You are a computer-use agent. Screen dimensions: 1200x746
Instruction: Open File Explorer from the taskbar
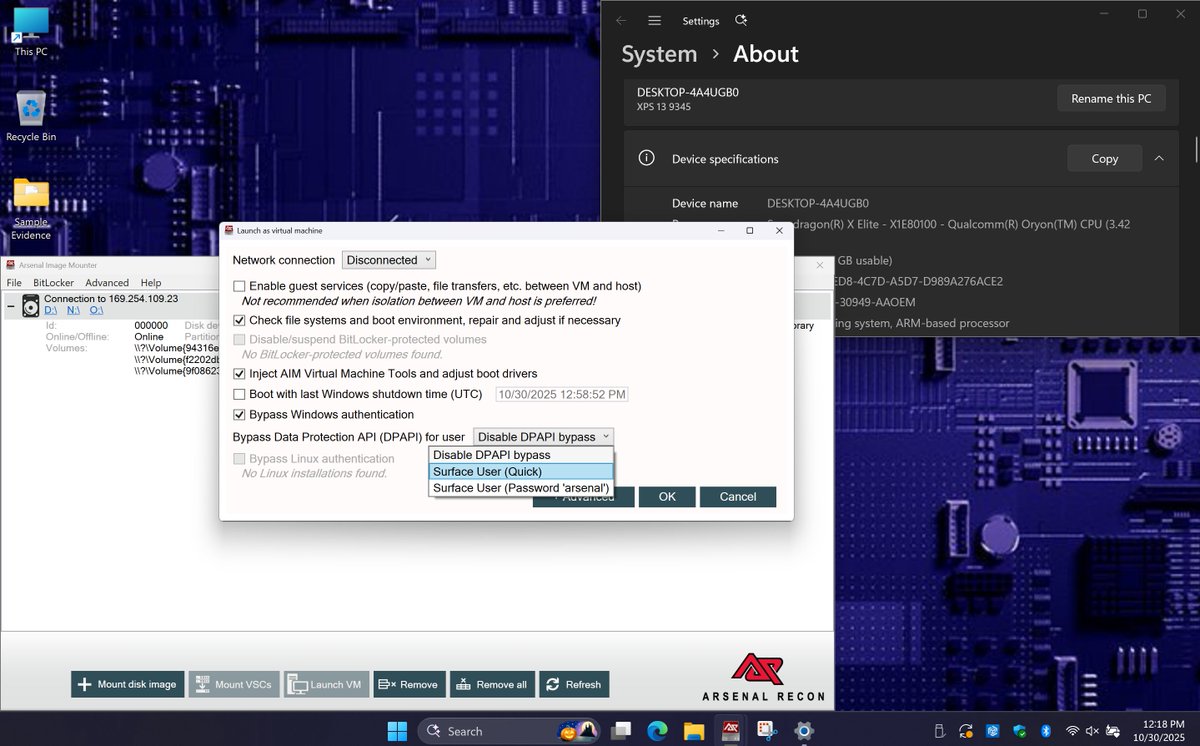(694, 730)
